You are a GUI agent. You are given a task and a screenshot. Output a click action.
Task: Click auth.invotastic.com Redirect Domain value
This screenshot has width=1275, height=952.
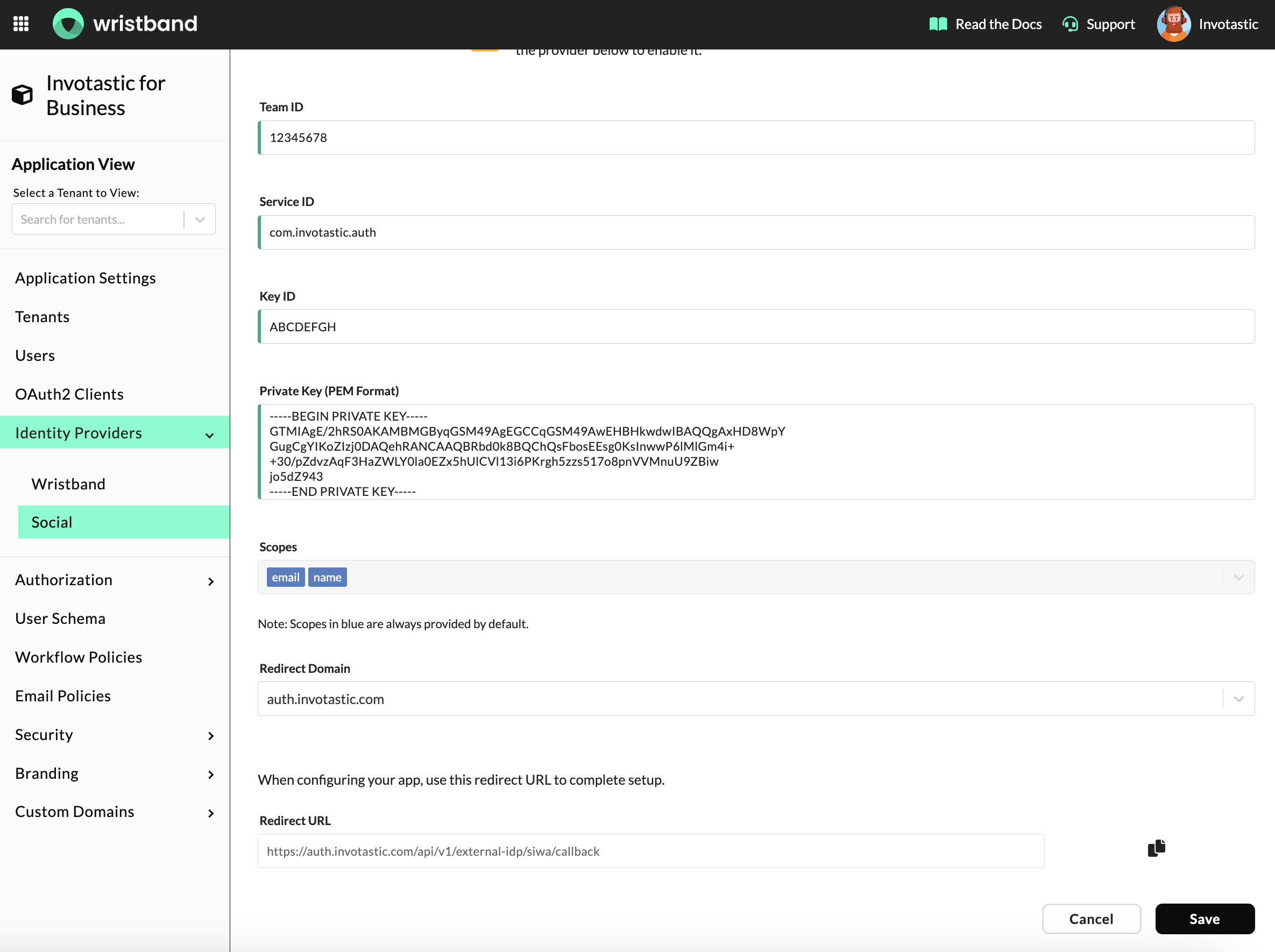[x=325, y=699]
